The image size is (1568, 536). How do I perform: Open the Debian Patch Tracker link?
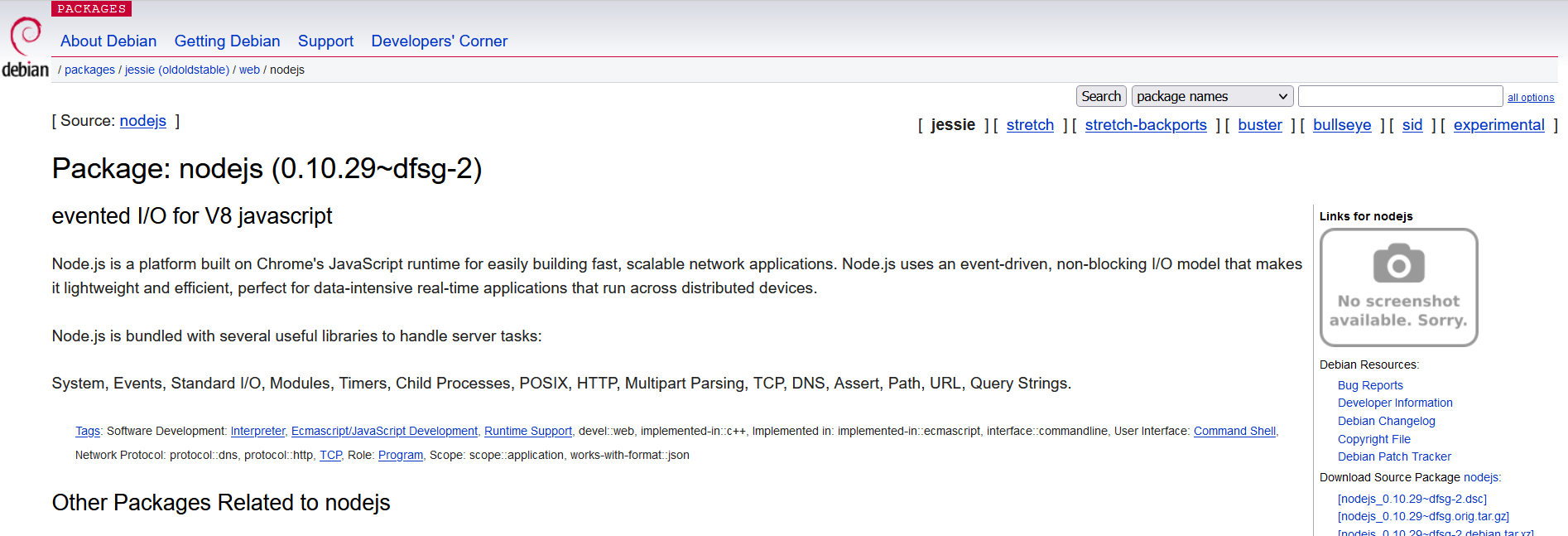pyautogui.click(x=1394, y=457)
